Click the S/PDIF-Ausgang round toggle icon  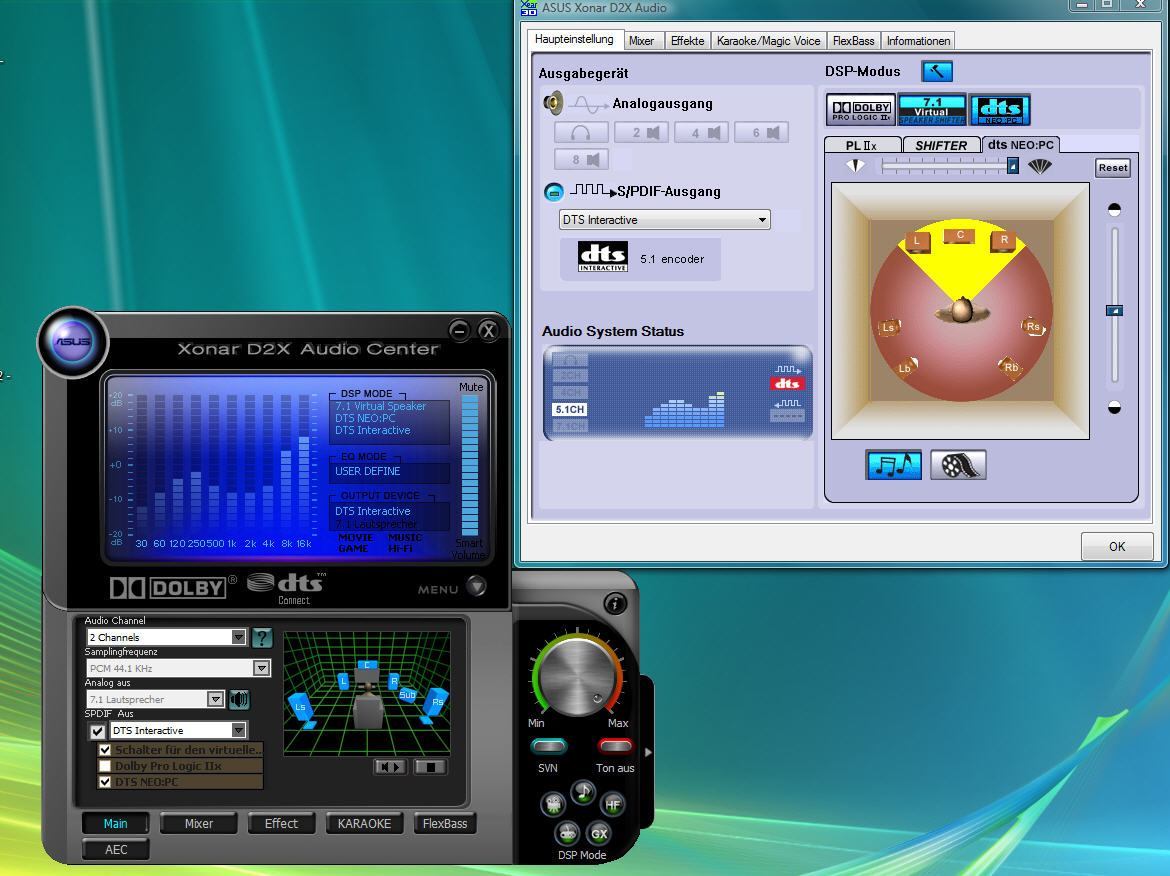(x=554, y=192)
